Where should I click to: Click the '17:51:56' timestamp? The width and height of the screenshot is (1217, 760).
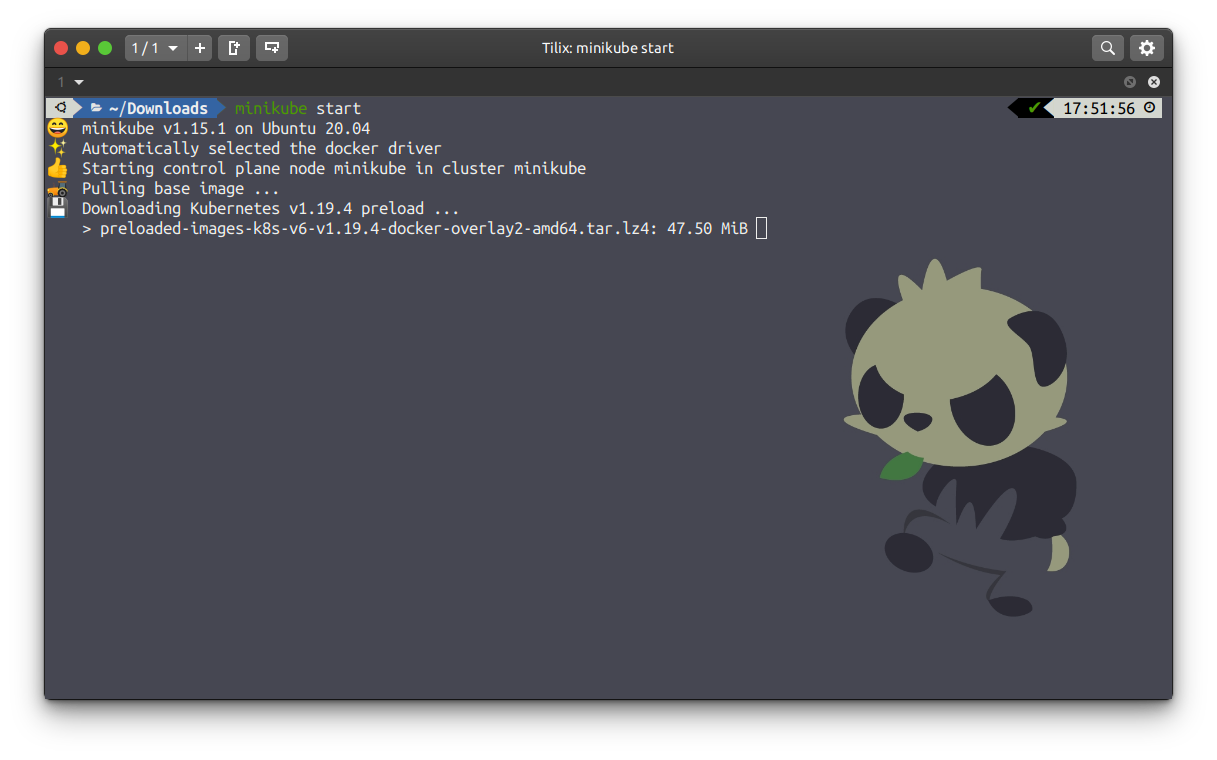[x=1099, y=108]
